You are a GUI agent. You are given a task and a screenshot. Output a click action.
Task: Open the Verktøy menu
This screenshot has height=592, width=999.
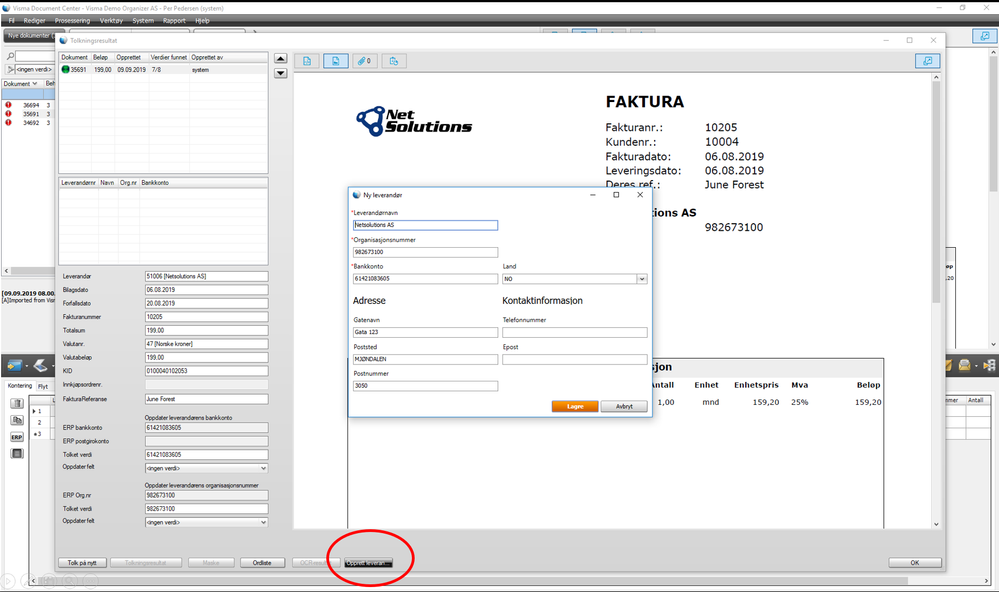(111, 20)
